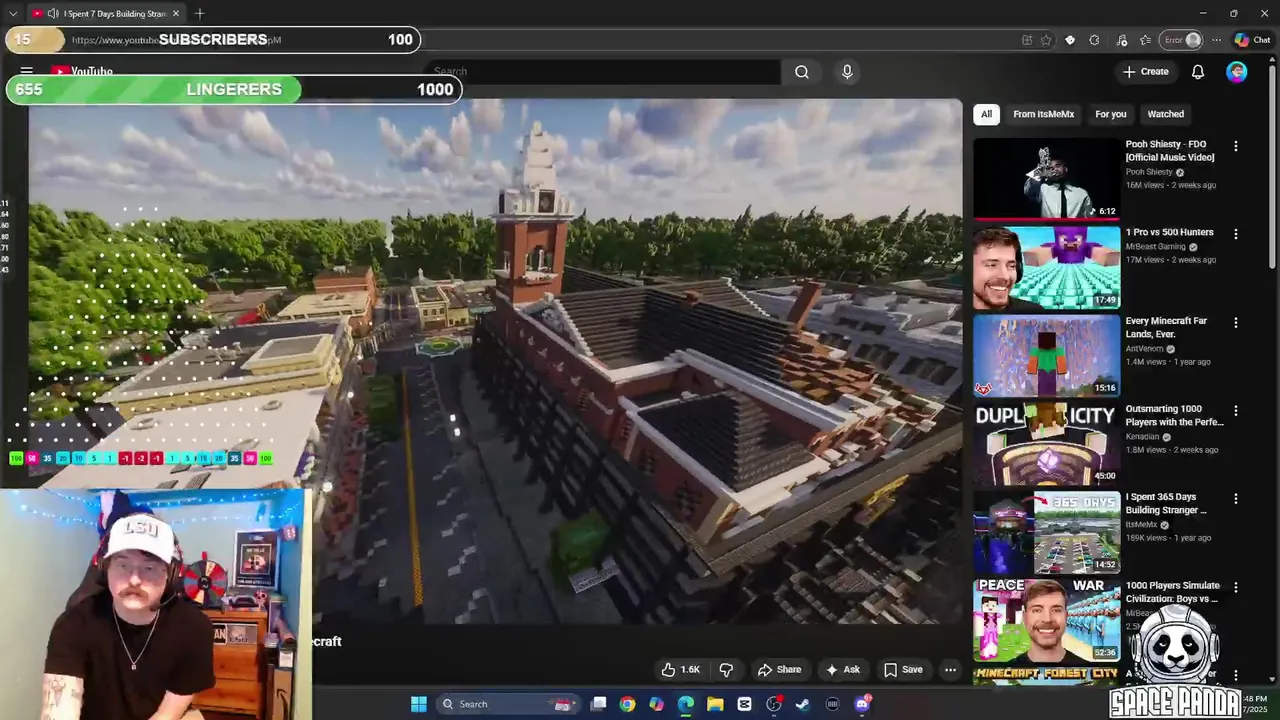Launch Google Chrome from the taskbar

tap(627, 704)
